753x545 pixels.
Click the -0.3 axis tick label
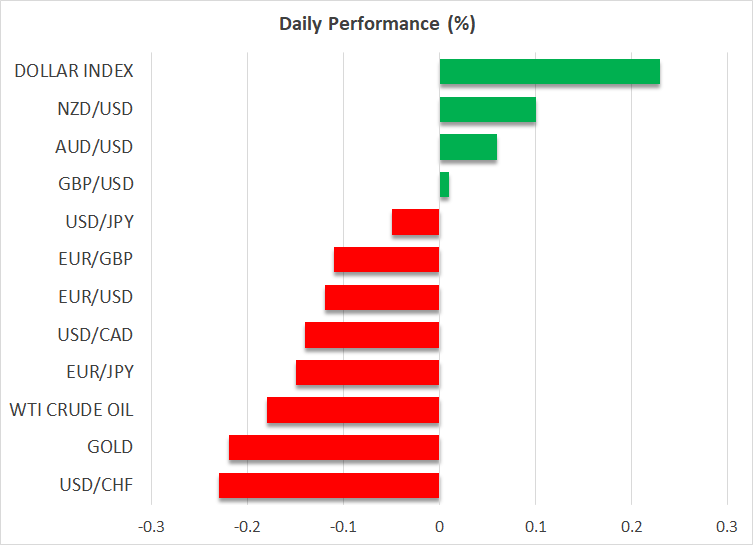151,526
